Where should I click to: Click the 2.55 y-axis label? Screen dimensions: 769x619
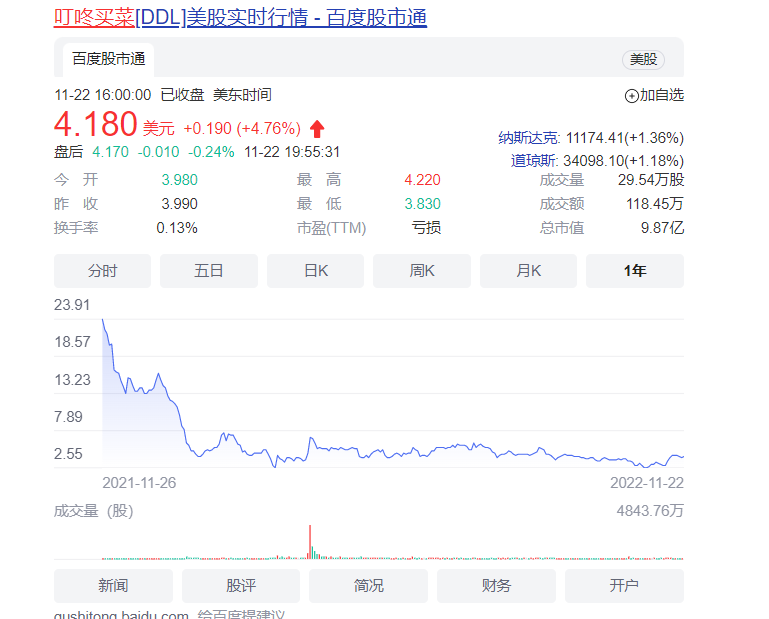[68, 454]
